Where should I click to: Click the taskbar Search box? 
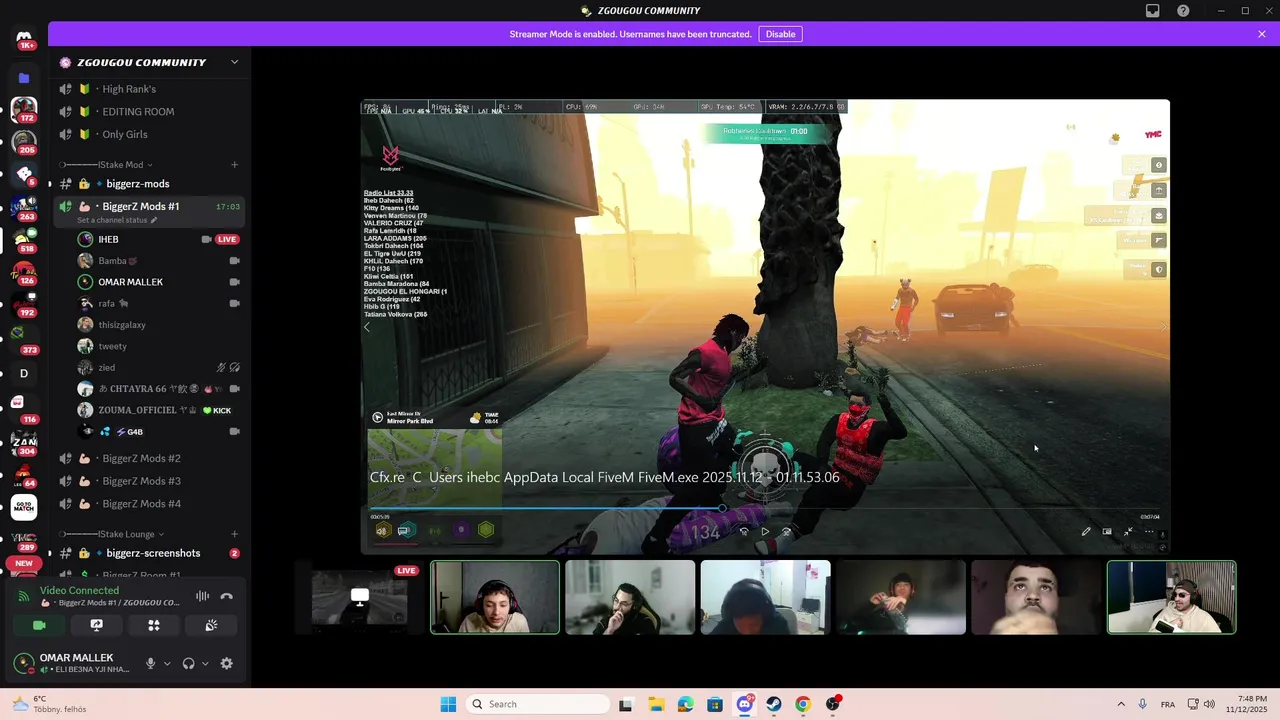pyautogui.click(x=540, y=704)
